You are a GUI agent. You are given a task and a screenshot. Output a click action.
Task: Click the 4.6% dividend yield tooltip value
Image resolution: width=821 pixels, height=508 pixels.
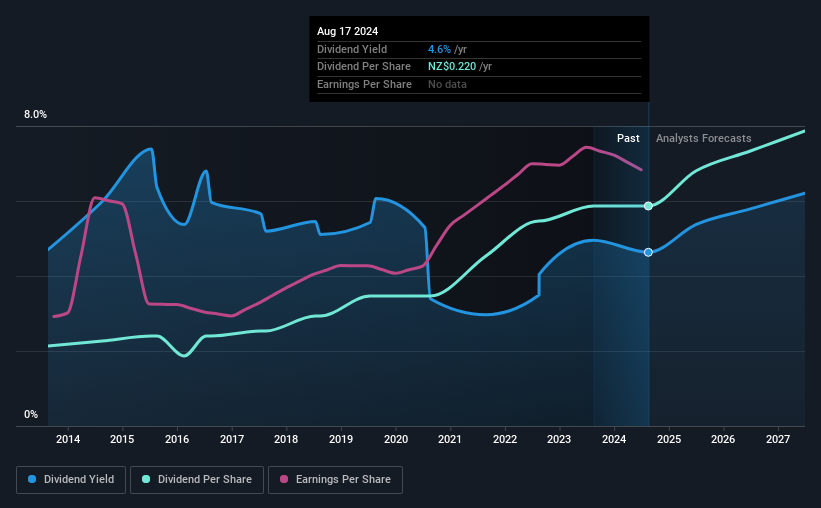[439, 49]
